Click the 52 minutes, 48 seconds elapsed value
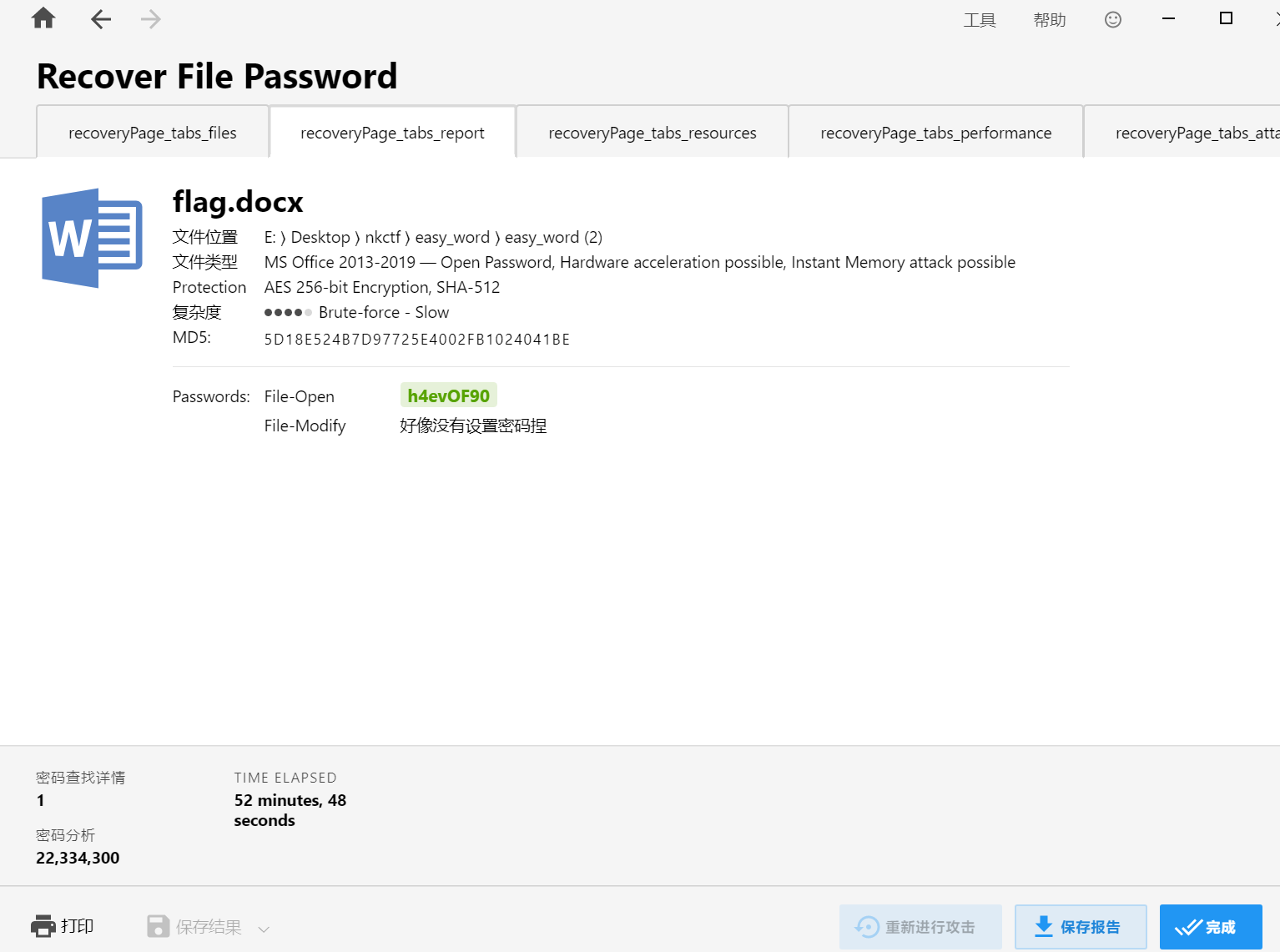This screenshot has width=1280, height=952. click(x=290, y=810)
